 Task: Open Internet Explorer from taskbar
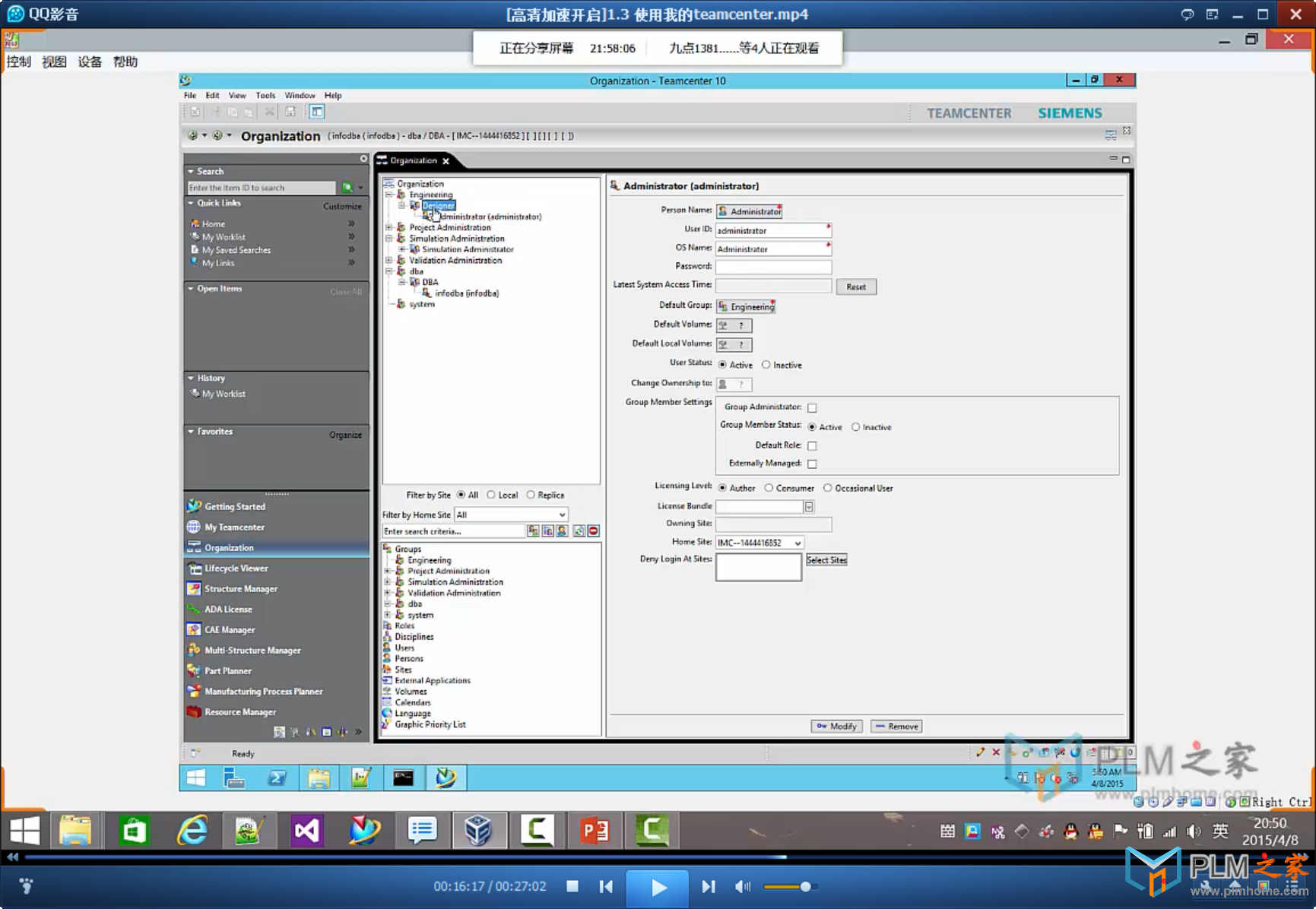192,830
